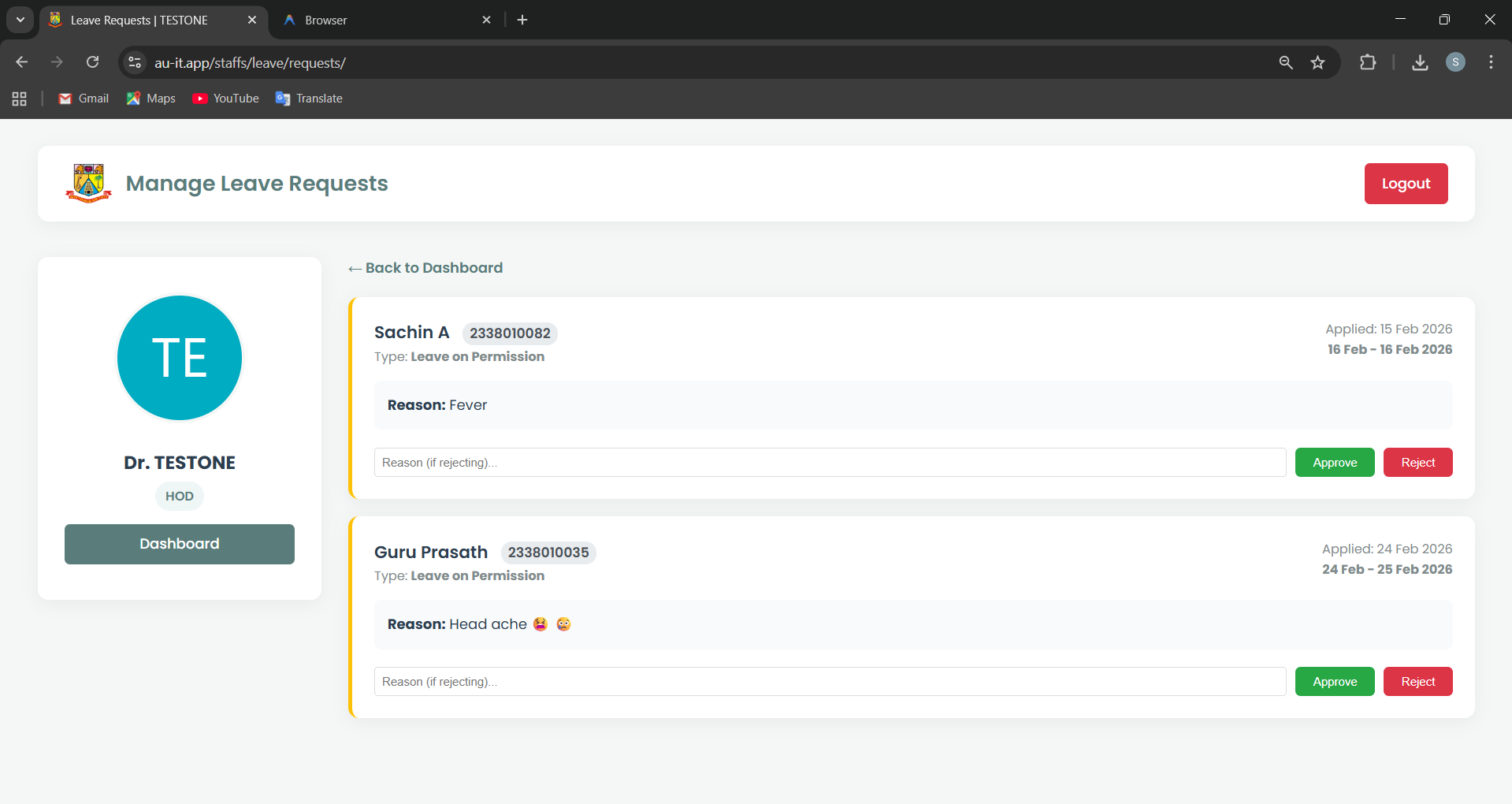This screenshot has height=804, width=1512.
Task: Open the Chrome profile avatar
Action: (1455, 62)
